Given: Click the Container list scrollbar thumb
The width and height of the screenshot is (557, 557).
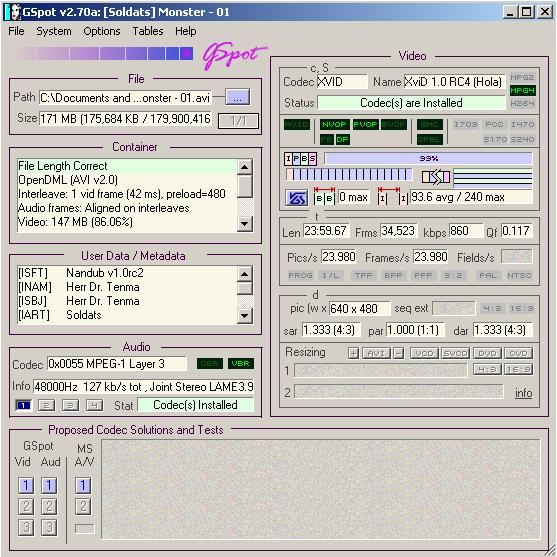Looking at the screenshot, I should pos(245,186).
